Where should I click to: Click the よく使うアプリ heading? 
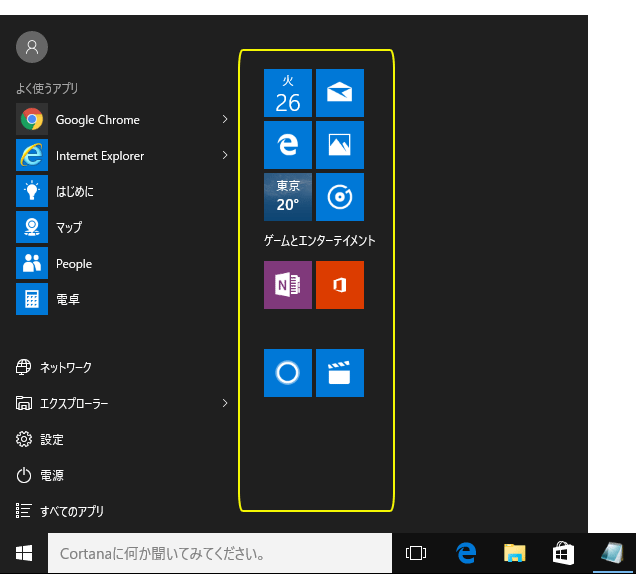click(47, 88)
